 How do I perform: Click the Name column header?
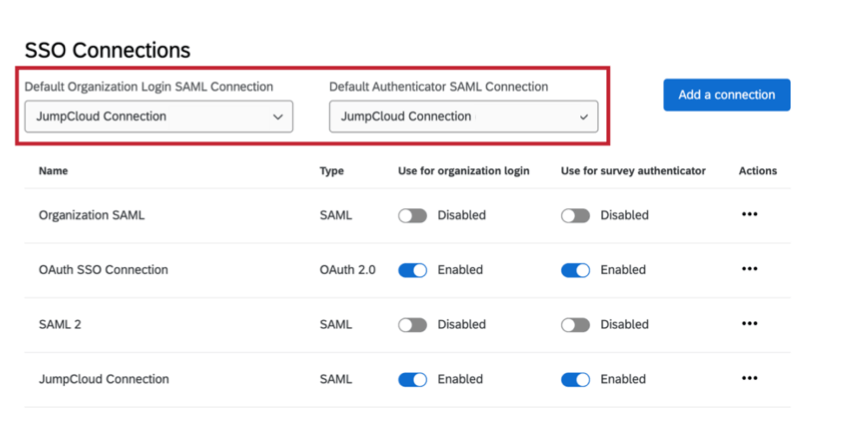point(53,171)
